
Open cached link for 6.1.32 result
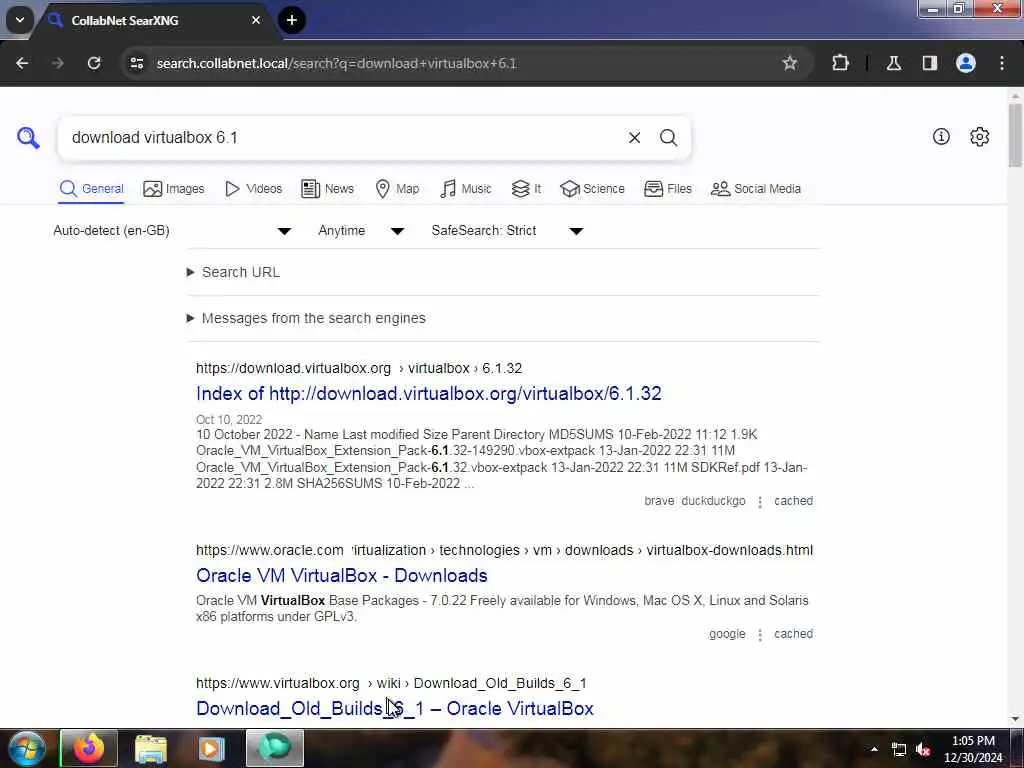click(x=793, y=501)
